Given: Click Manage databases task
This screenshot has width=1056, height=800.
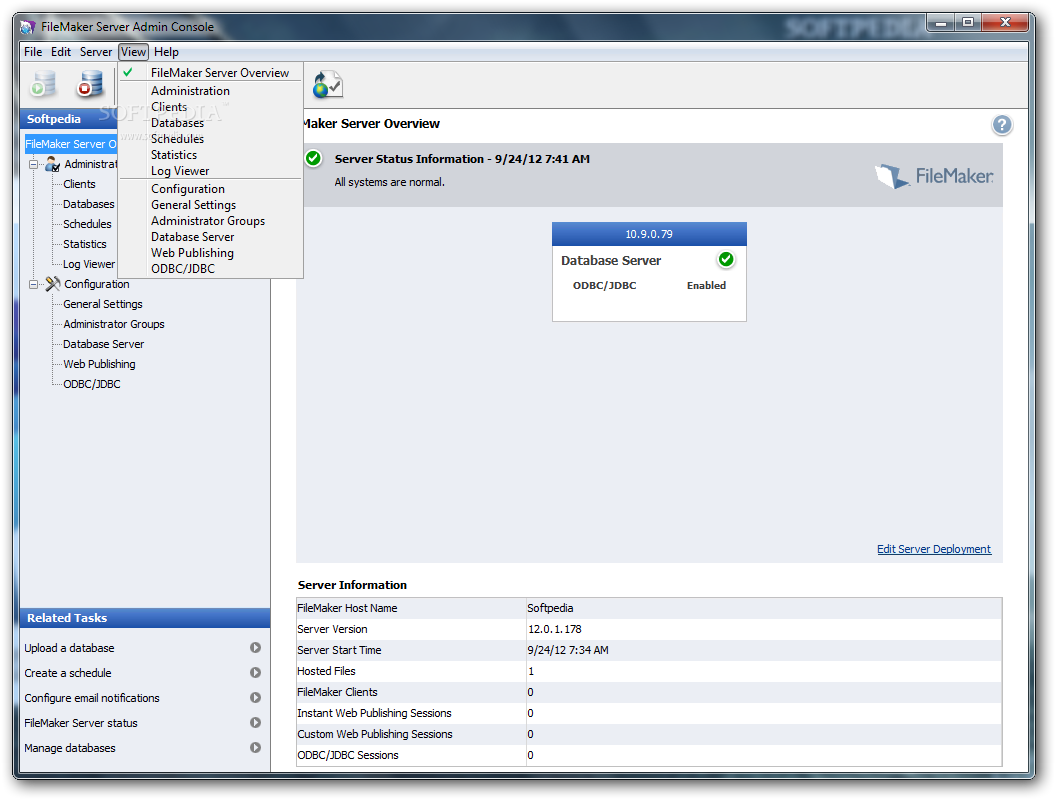Looking at the screenshot, I should [70, 747].
